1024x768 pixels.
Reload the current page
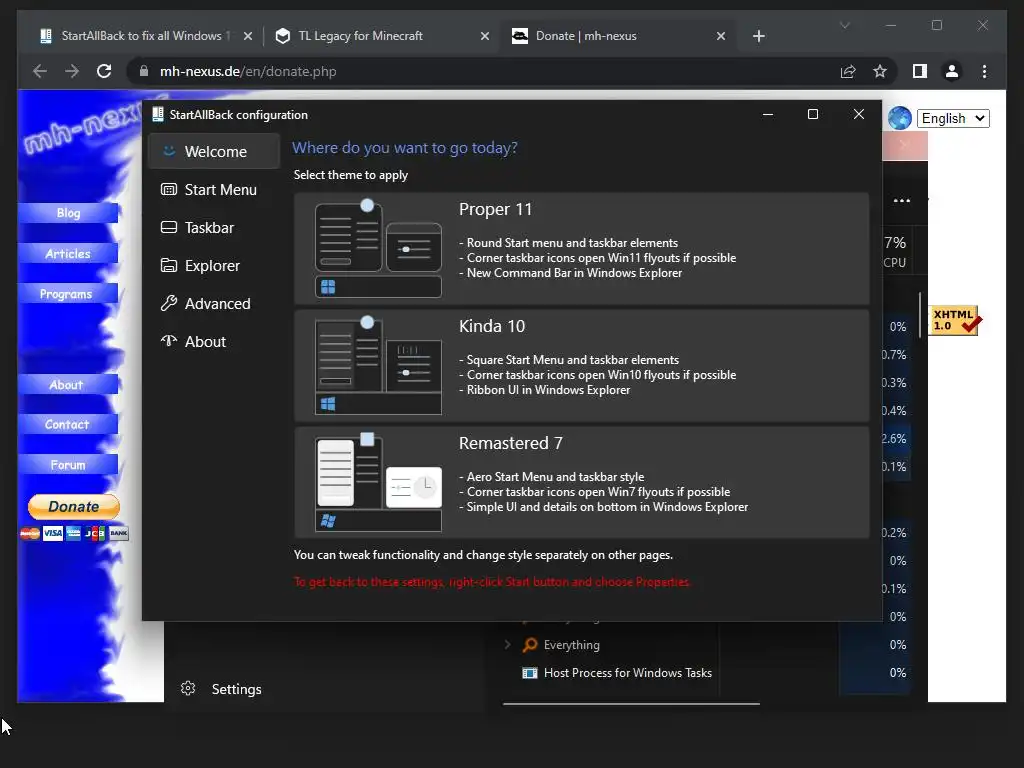tap(104, 71)
